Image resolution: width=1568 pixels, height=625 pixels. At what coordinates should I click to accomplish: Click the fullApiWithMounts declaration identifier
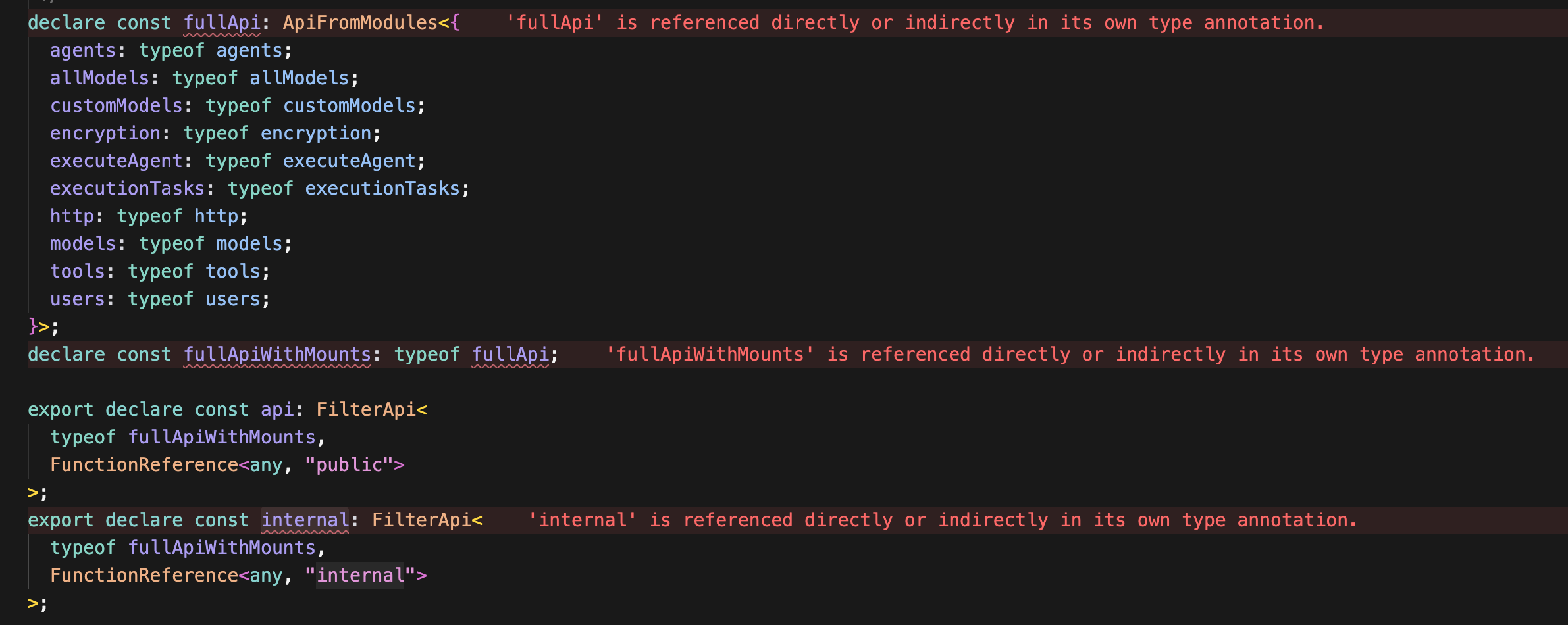pyautogui.click(x=277, y=355)
